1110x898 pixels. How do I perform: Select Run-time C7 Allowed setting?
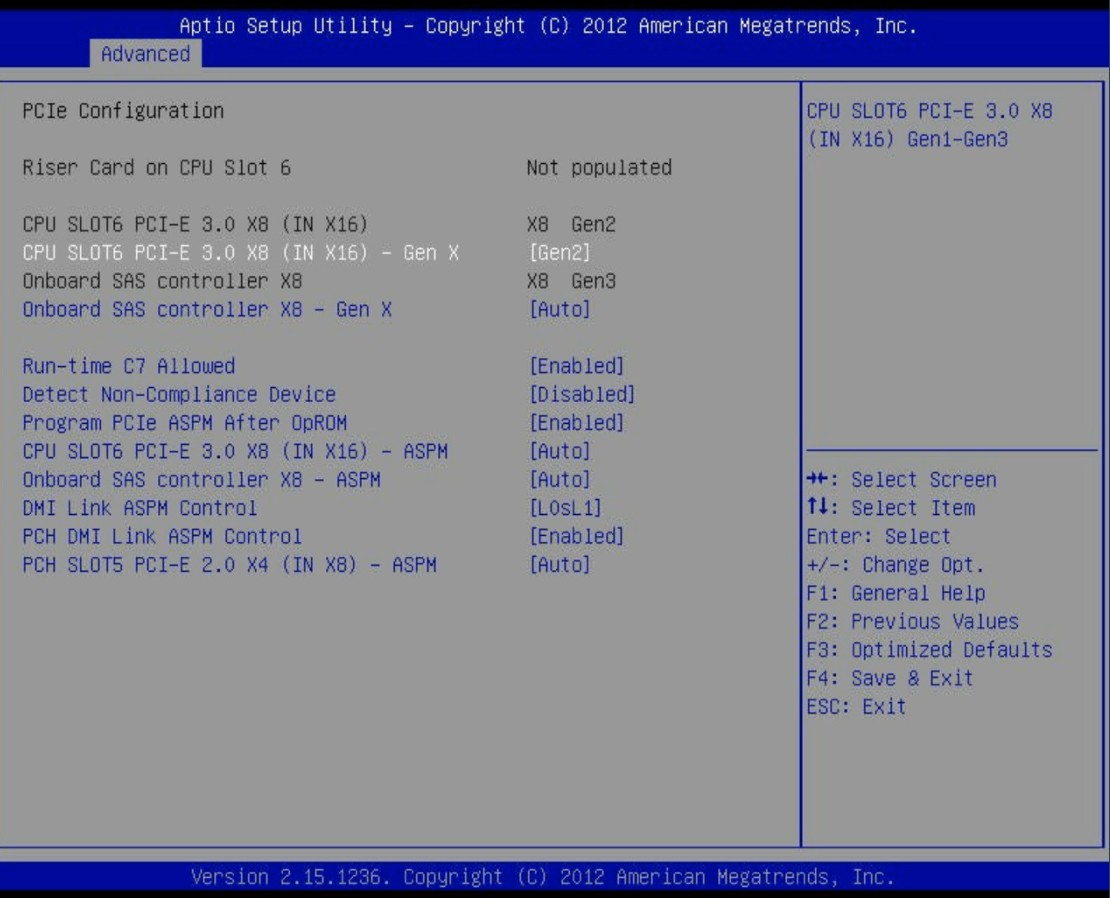129,366
